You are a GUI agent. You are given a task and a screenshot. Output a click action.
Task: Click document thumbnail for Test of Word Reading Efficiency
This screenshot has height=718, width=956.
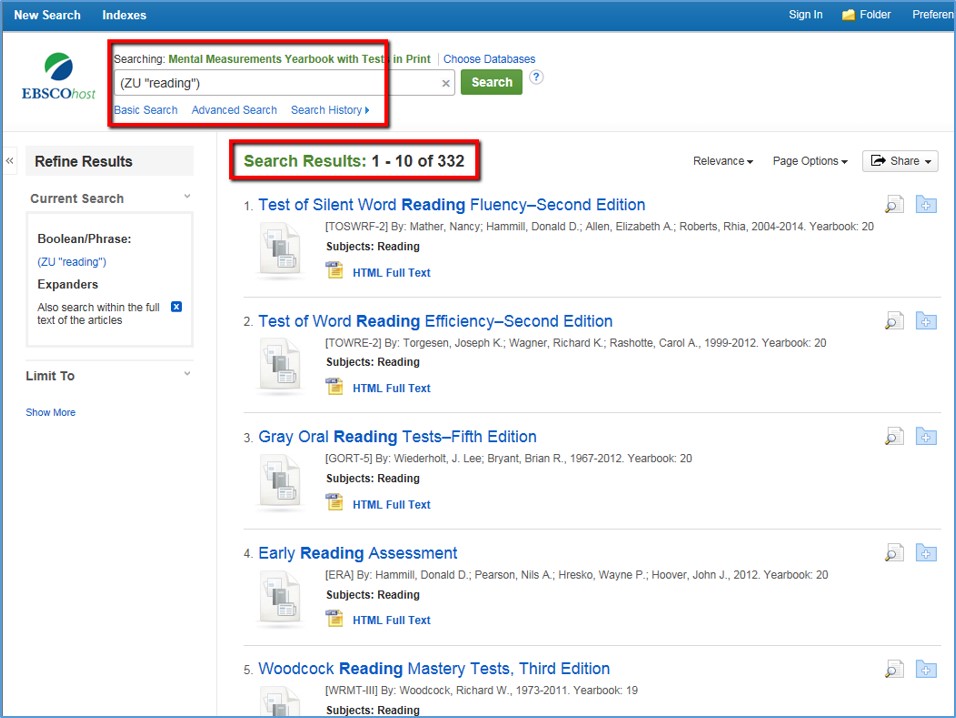click(280, 364)
